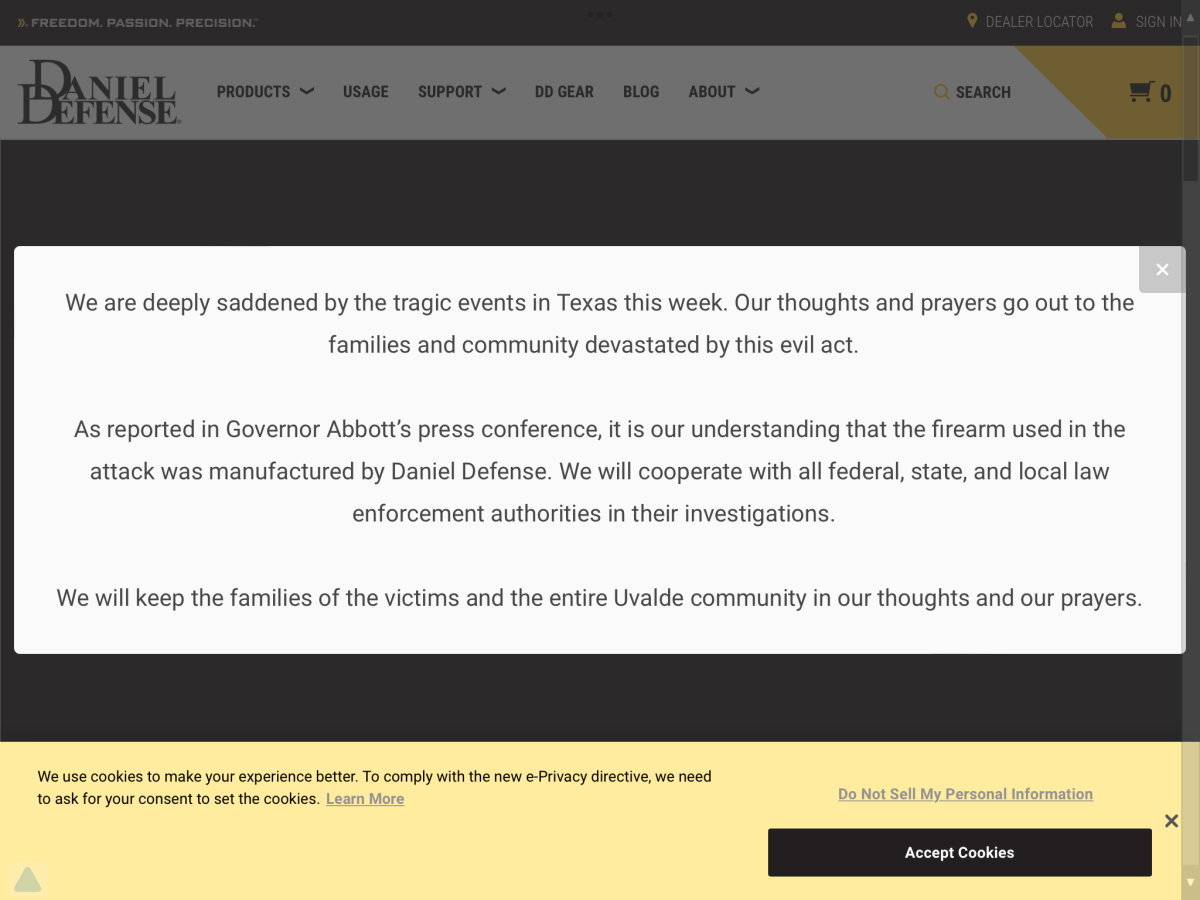
Task: Click the Search label
Action: click(x=983, y=92)
